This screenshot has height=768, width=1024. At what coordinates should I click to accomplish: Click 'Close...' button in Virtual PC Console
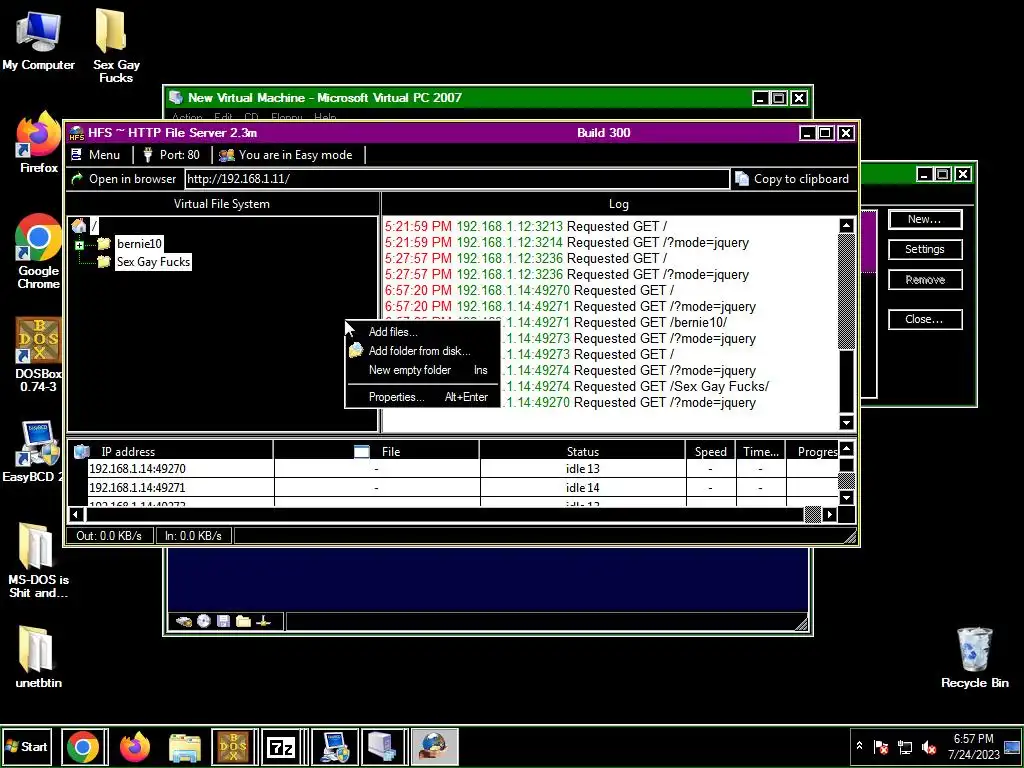[x=924, y=319]
